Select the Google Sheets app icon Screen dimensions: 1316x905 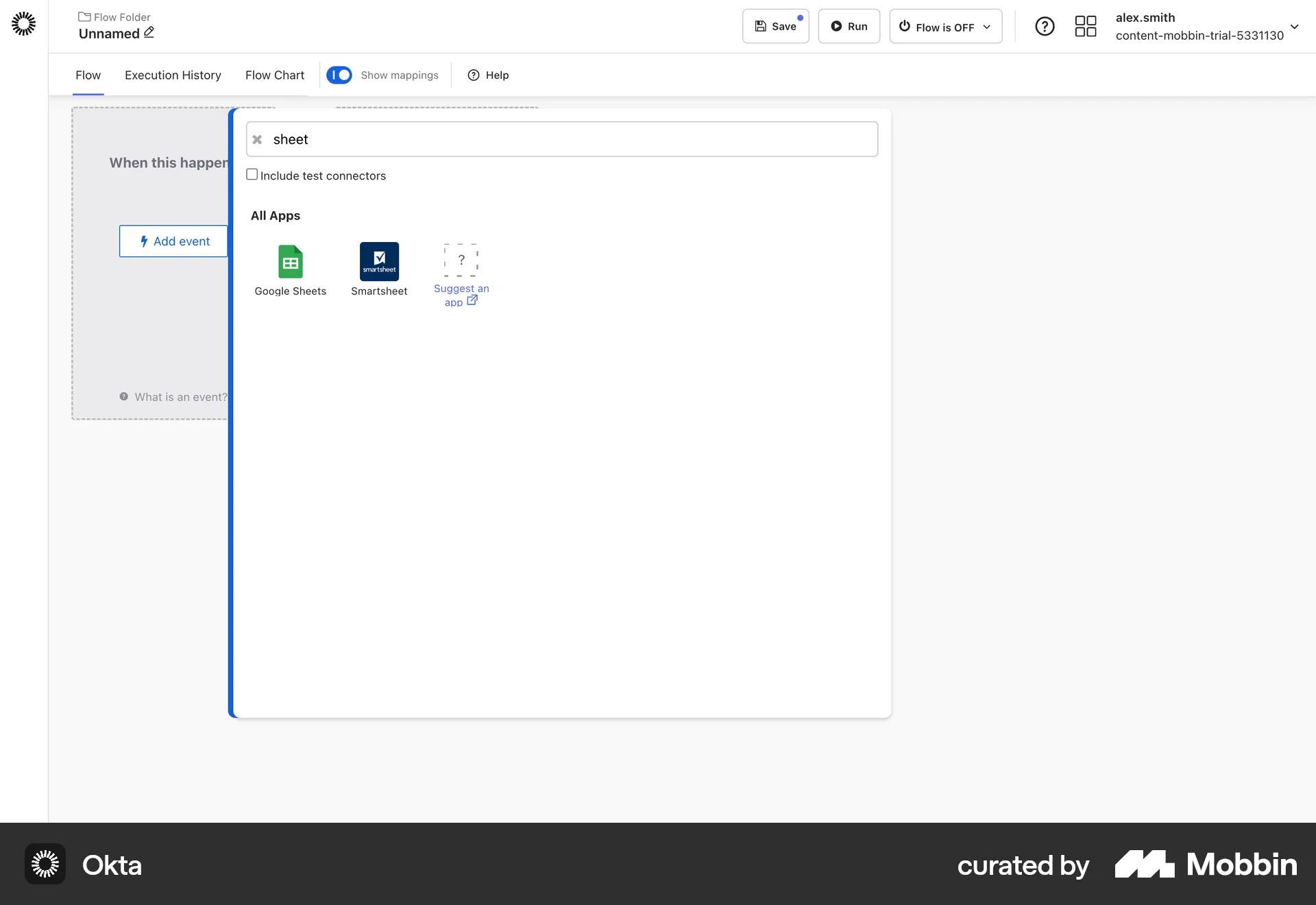point(290,262)
